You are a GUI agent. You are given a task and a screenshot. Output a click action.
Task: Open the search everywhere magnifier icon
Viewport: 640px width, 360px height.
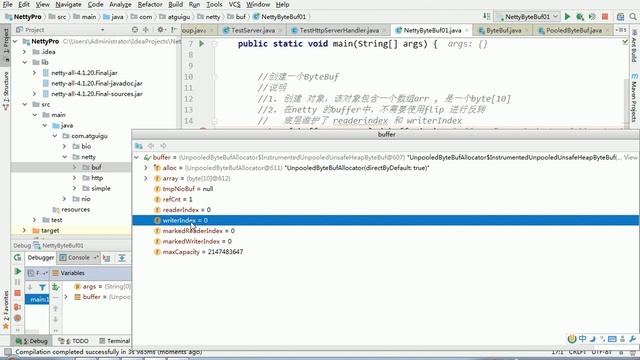click(x=633, y=17)
